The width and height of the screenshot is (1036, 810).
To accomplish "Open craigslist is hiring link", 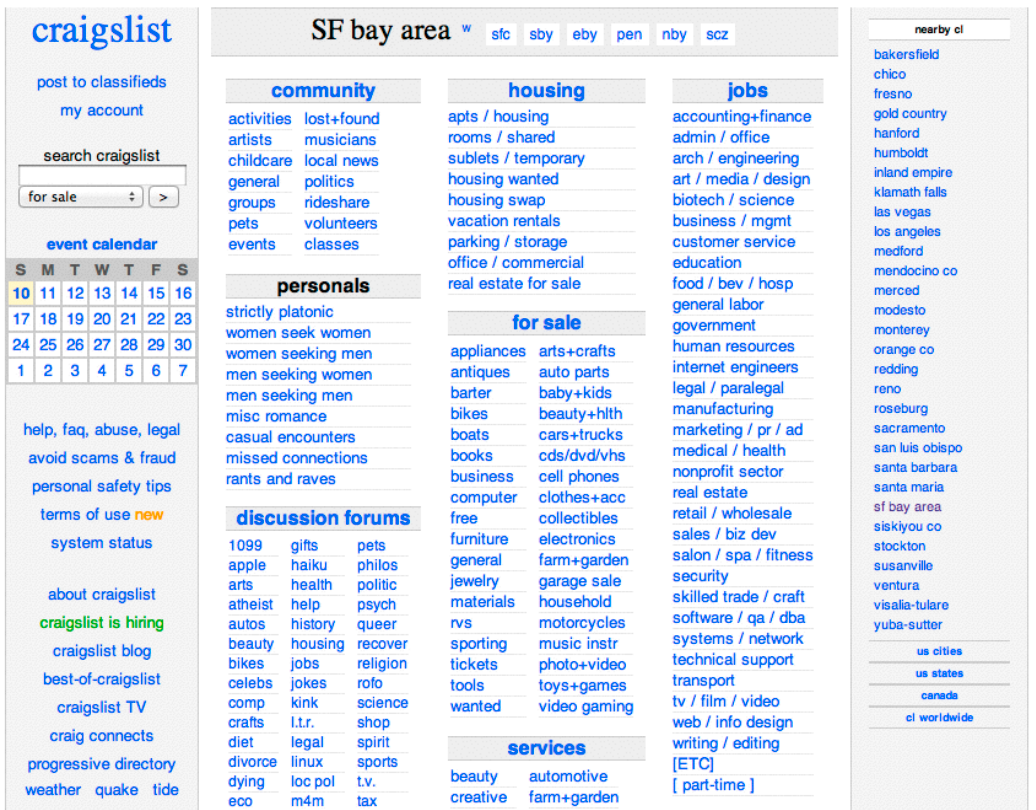I will pos(102,623).
